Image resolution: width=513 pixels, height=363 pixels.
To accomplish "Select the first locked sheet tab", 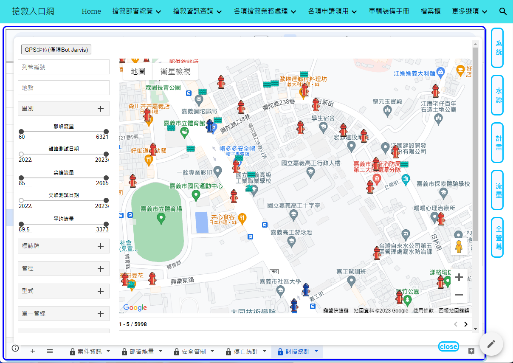I will pos(90,351).
